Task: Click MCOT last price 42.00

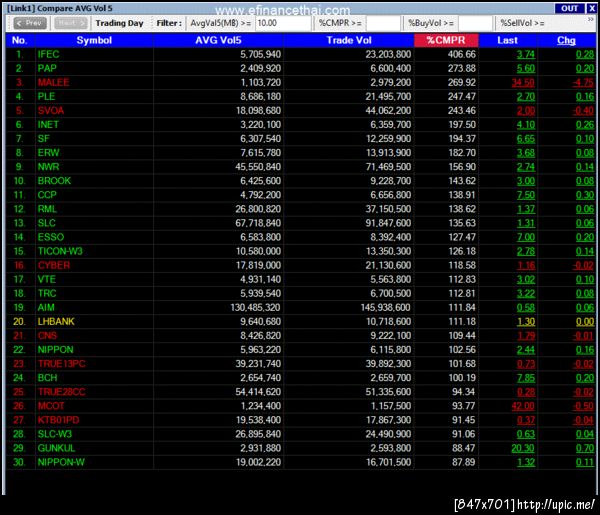Action: [x=523, y=406]
